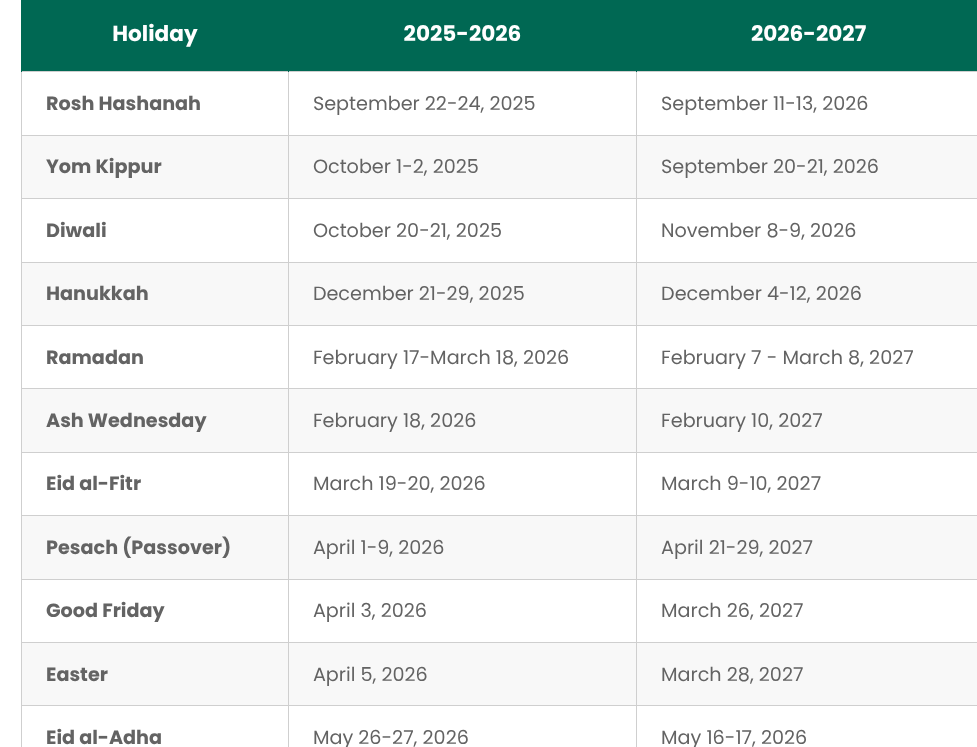Select the Yom Kippur holiday name
Image resolution: width=977 pixels, height=747 pixels.
click(x=103, y=167)
